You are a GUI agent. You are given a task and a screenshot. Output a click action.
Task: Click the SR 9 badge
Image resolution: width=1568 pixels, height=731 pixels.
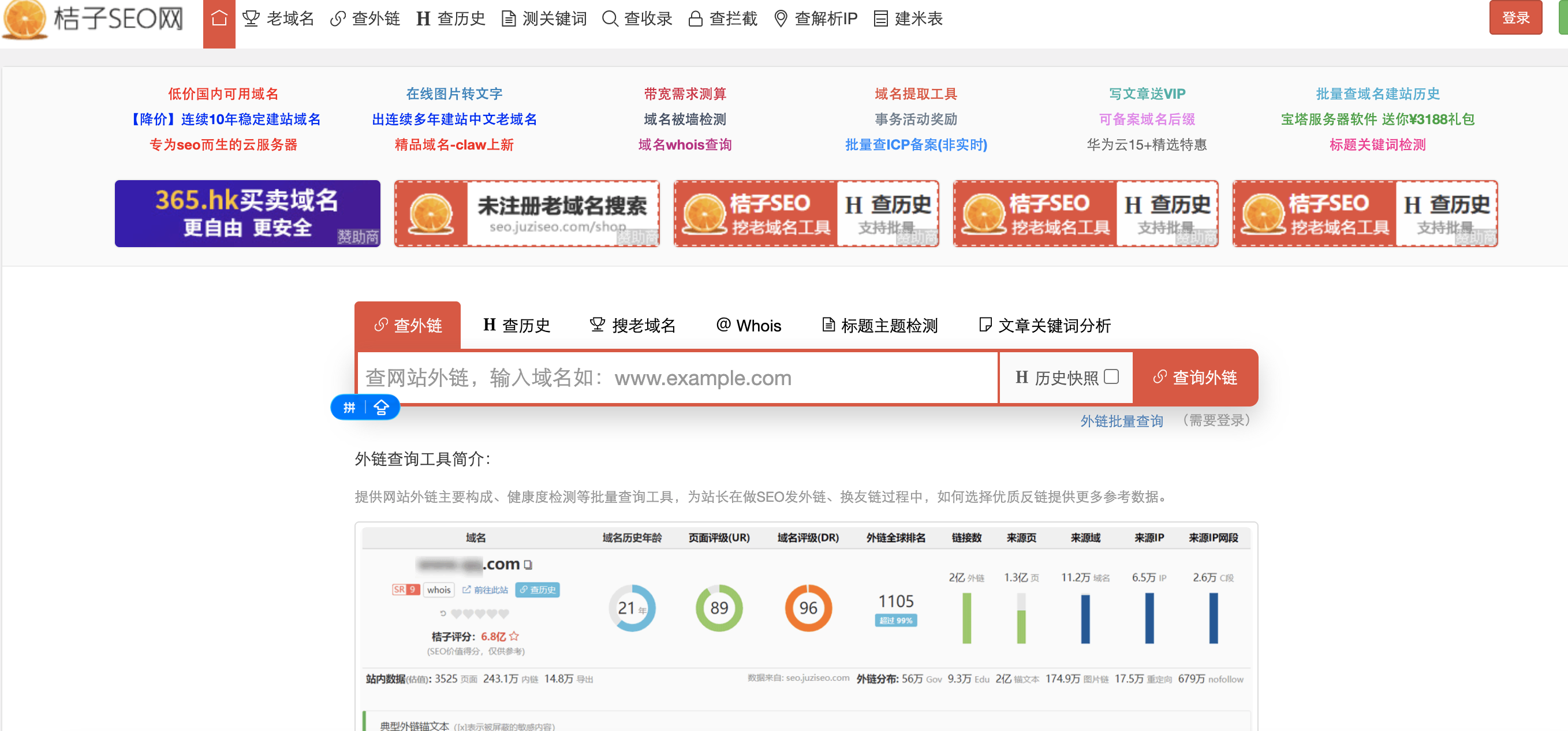(406, 590)
